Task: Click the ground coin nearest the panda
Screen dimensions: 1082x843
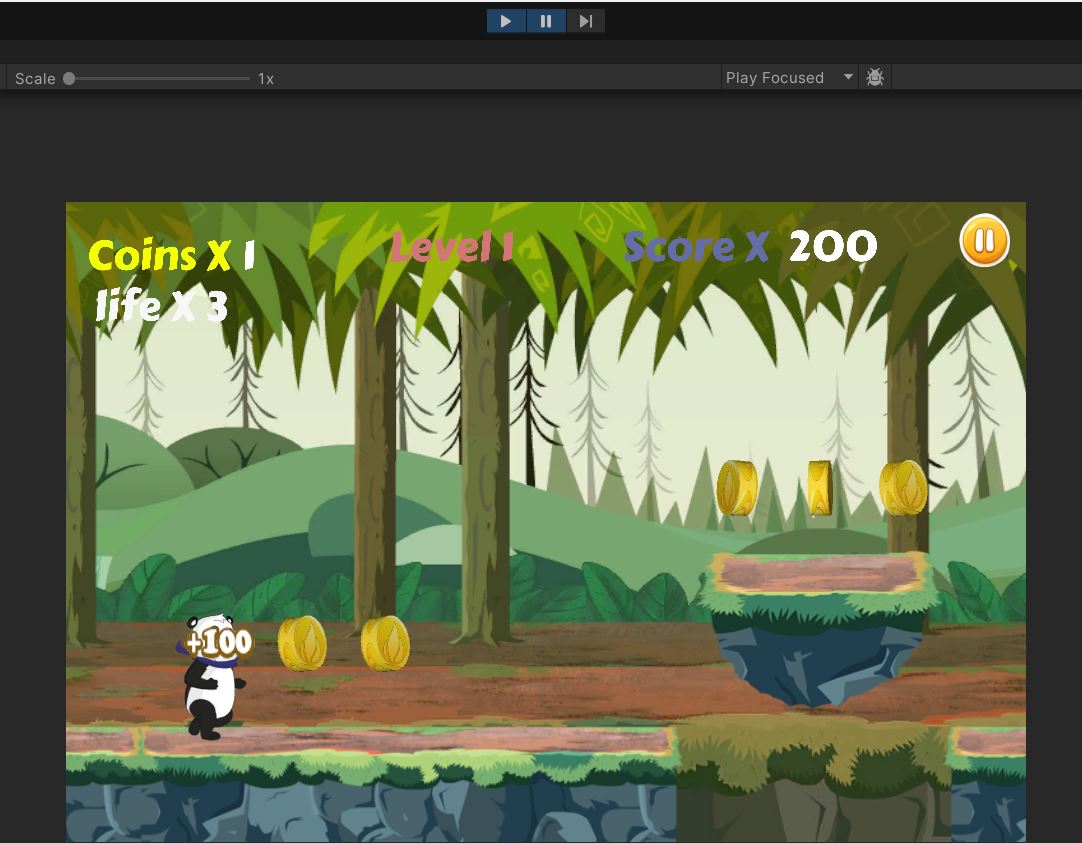Action: (x=302, y=643)
